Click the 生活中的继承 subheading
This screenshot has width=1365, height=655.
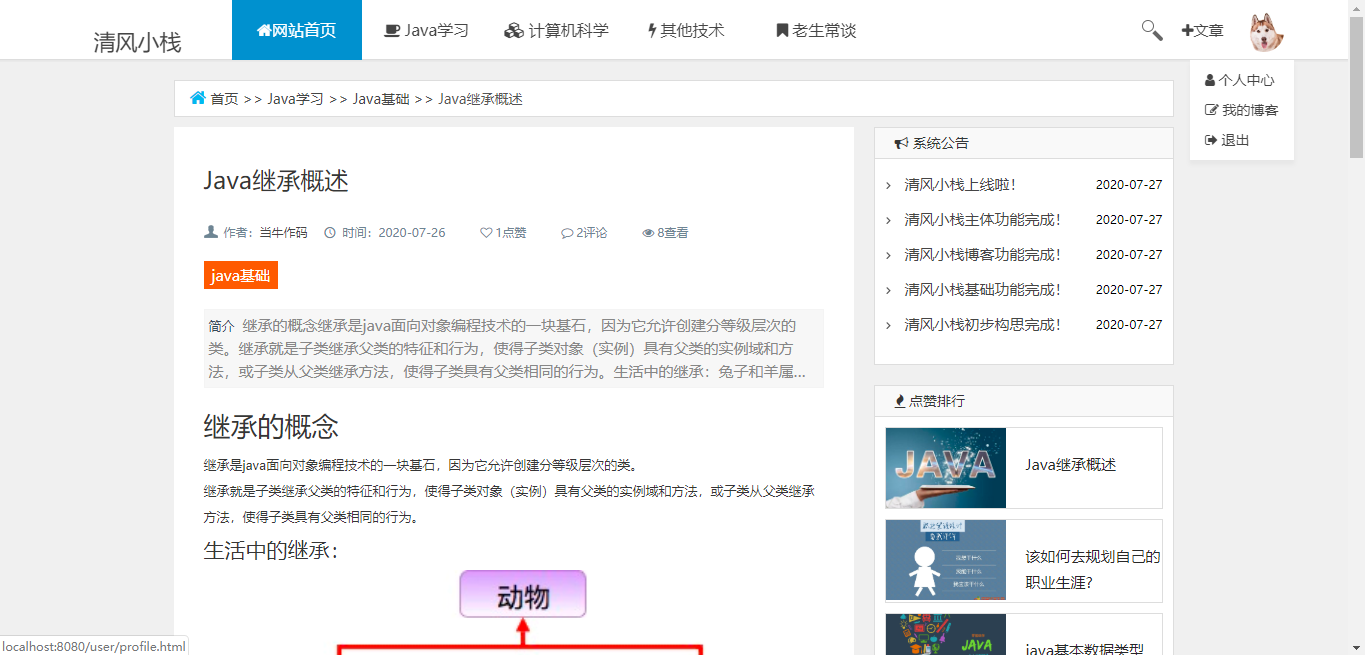pos(271,551)
